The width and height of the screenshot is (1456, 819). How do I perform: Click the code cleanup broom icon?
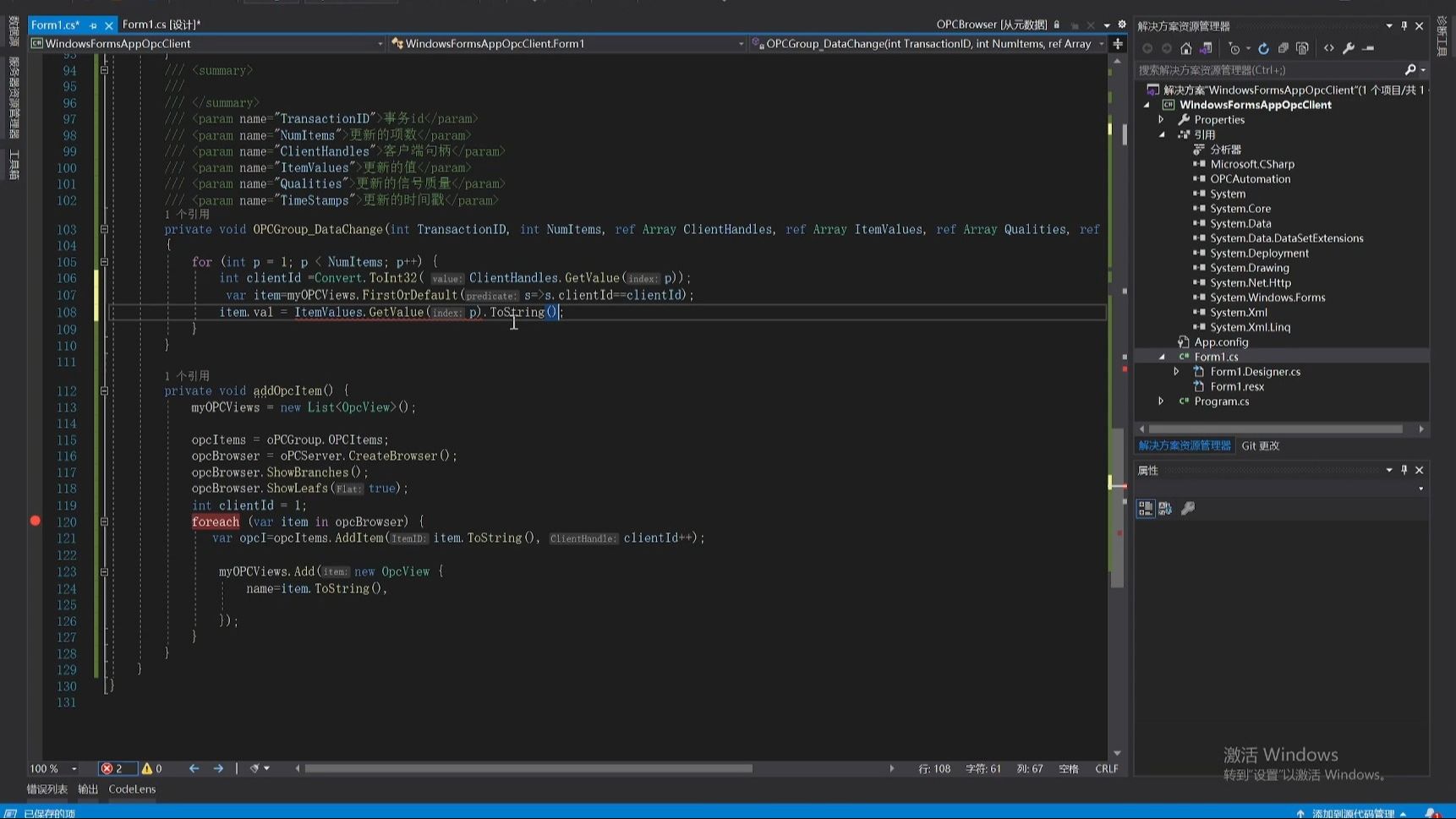[x=255, y=768]
